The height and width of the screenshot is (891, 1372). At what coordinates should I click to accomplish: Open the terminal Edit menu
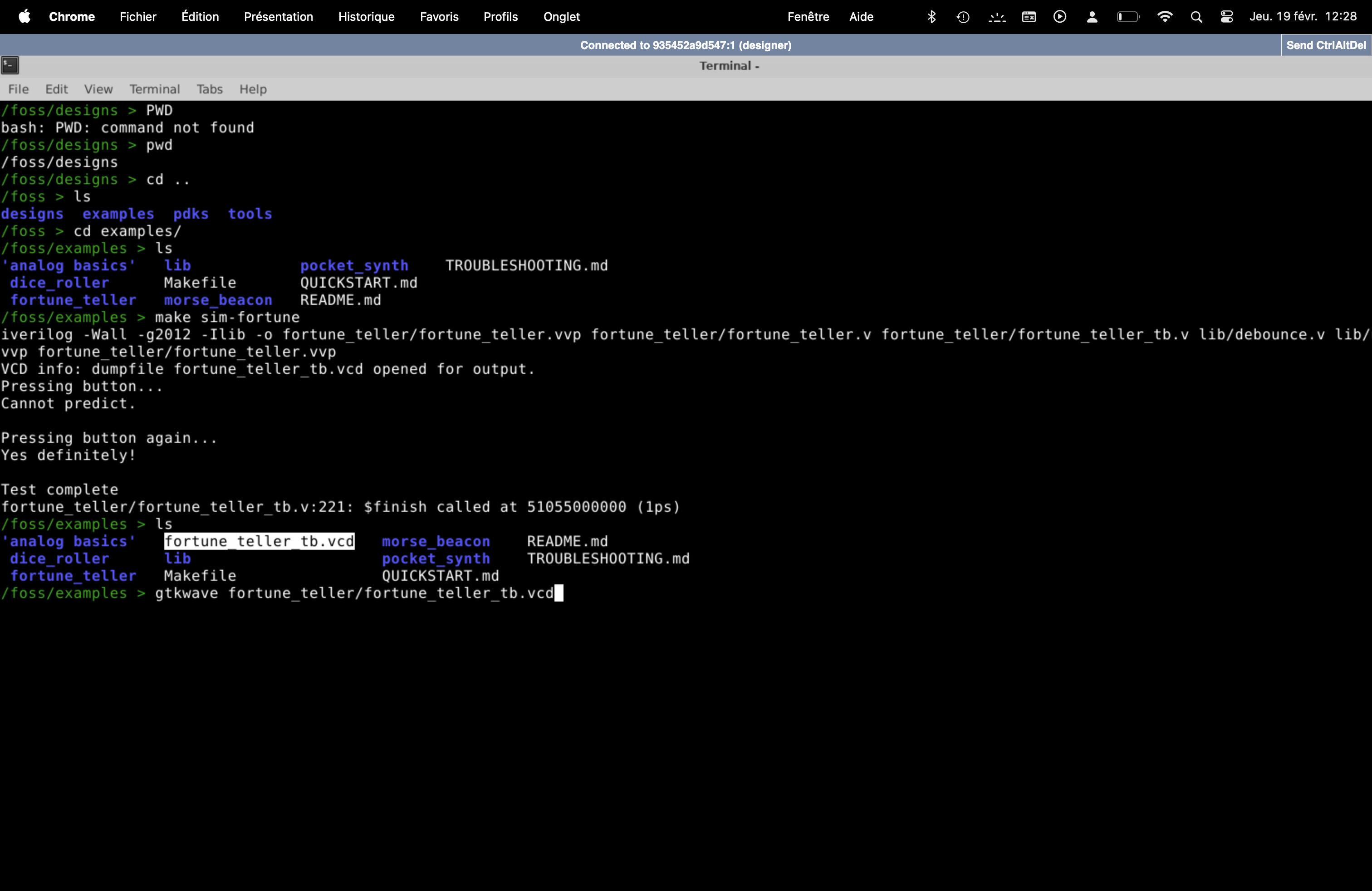(x=57, y=89)
